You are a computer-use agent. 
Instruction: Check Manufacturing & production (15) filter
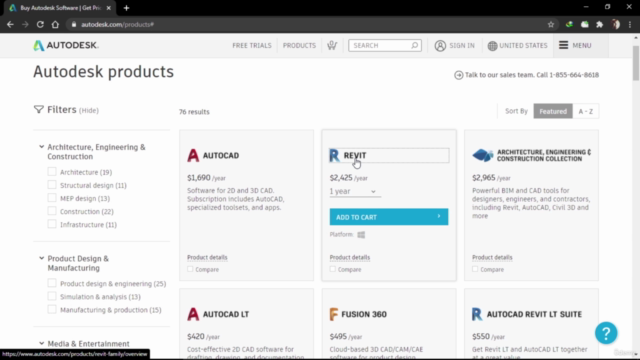(52, 309)
